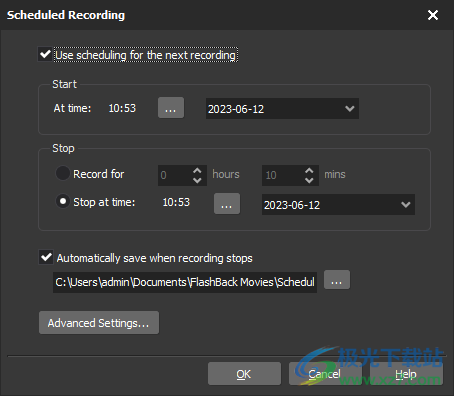
Task: Decrease the hours spinner value
Action: (197, 180)
